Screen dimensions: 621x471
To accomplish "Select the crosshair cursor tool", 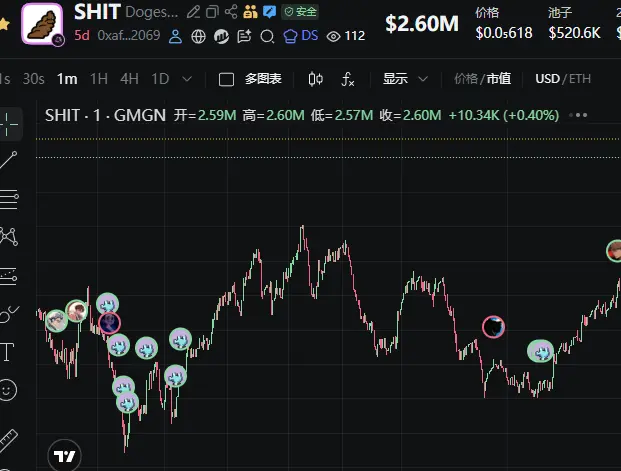I will pos(9,124).
